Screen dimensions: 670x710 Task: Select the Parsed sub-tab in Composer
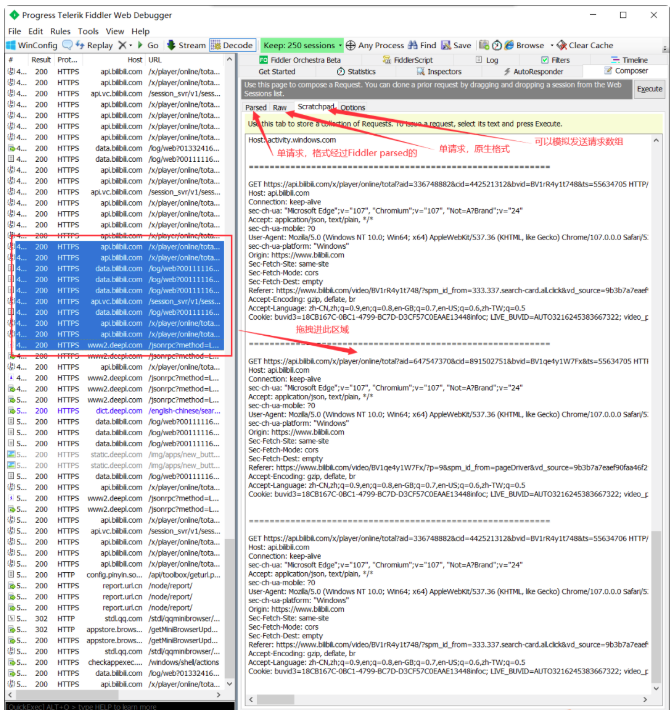256,107
